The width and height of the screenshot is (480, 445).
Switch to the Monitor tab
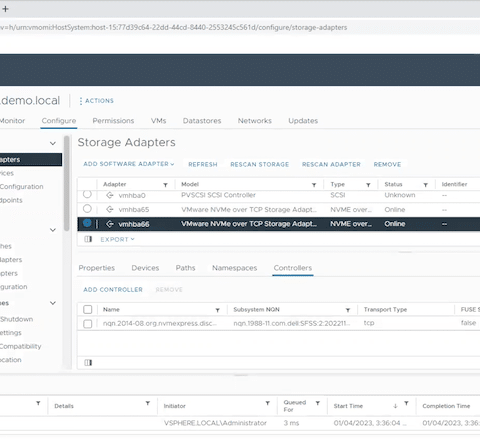pyautogui.click(x=12, y=121)
